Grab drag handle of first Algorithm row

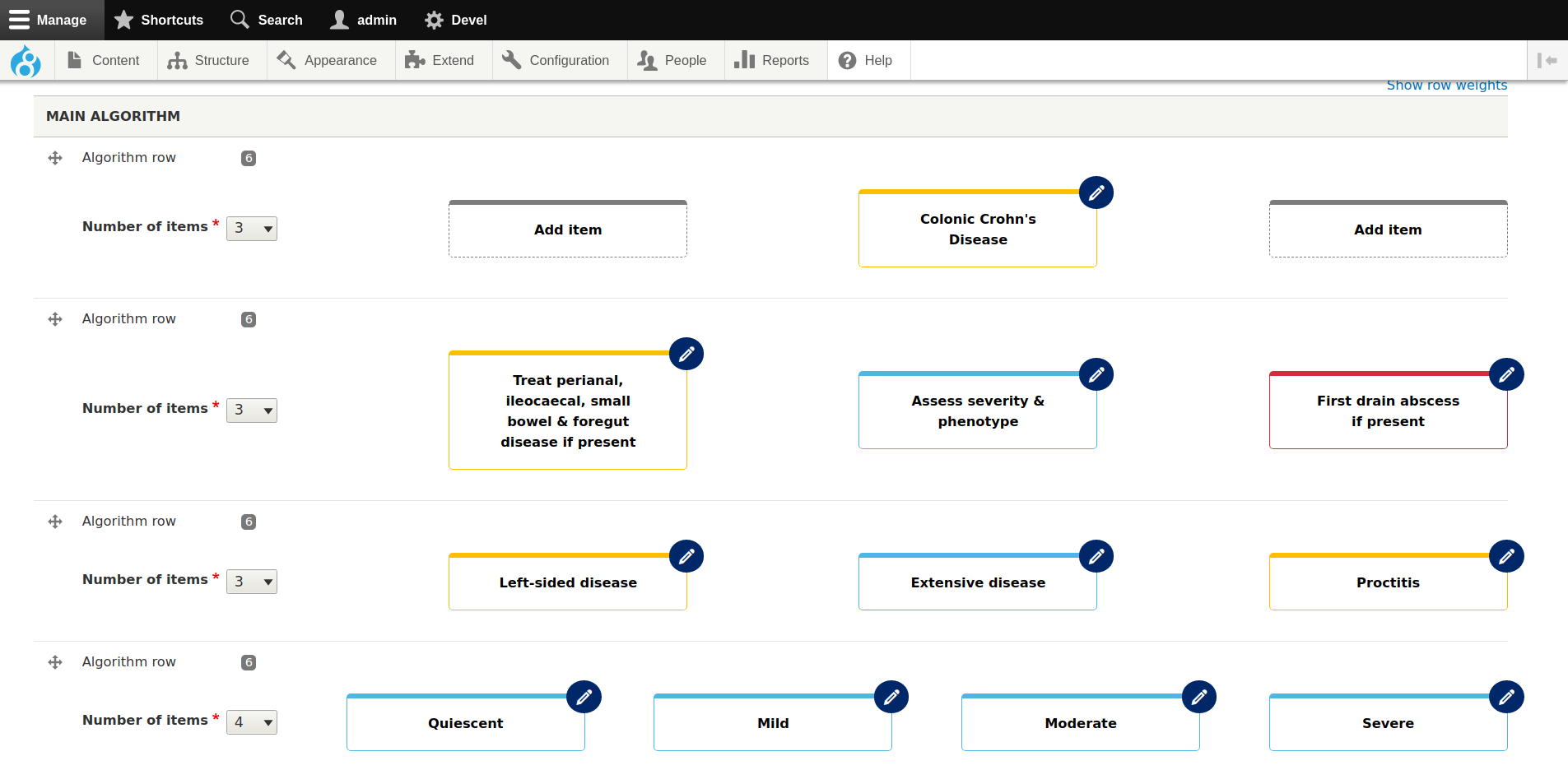[55, 158]
